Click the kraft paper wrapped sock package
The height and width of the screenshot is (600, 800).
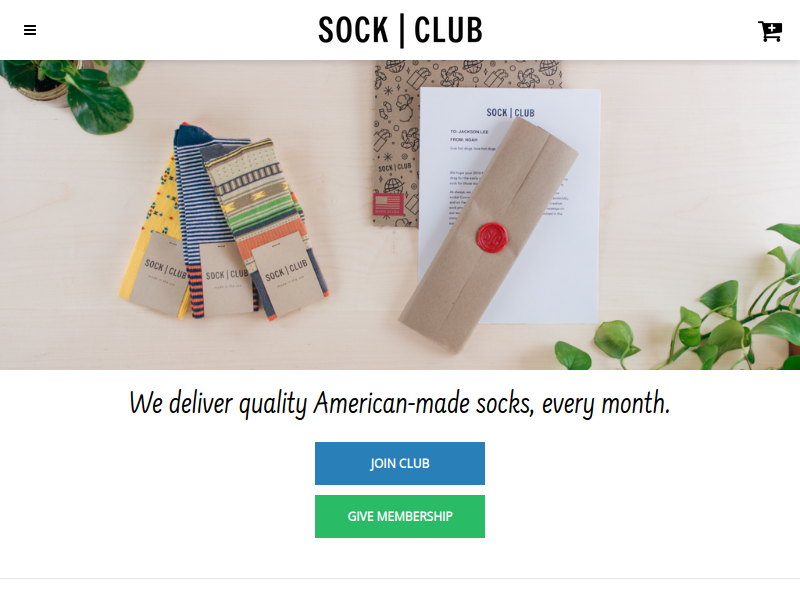point(489,236)
